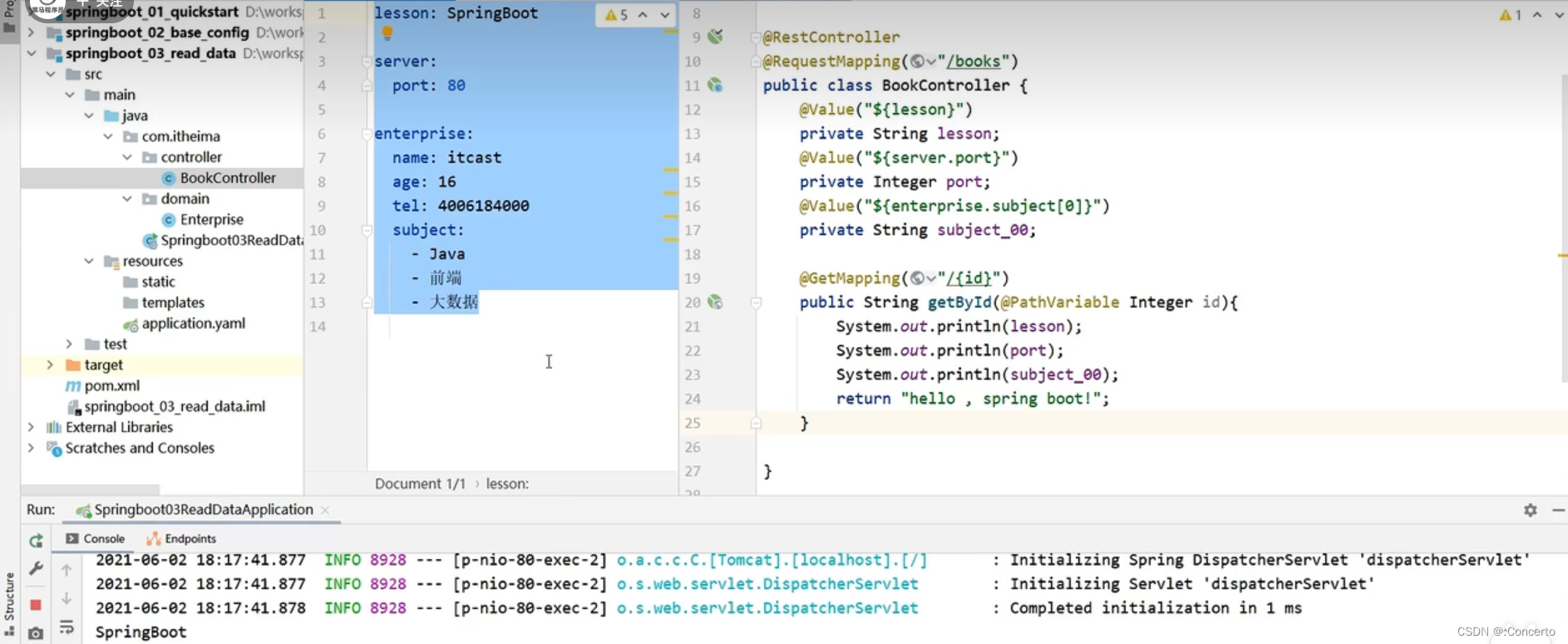
Task: Fold the subject list in the yaml file
Action: 367,230
